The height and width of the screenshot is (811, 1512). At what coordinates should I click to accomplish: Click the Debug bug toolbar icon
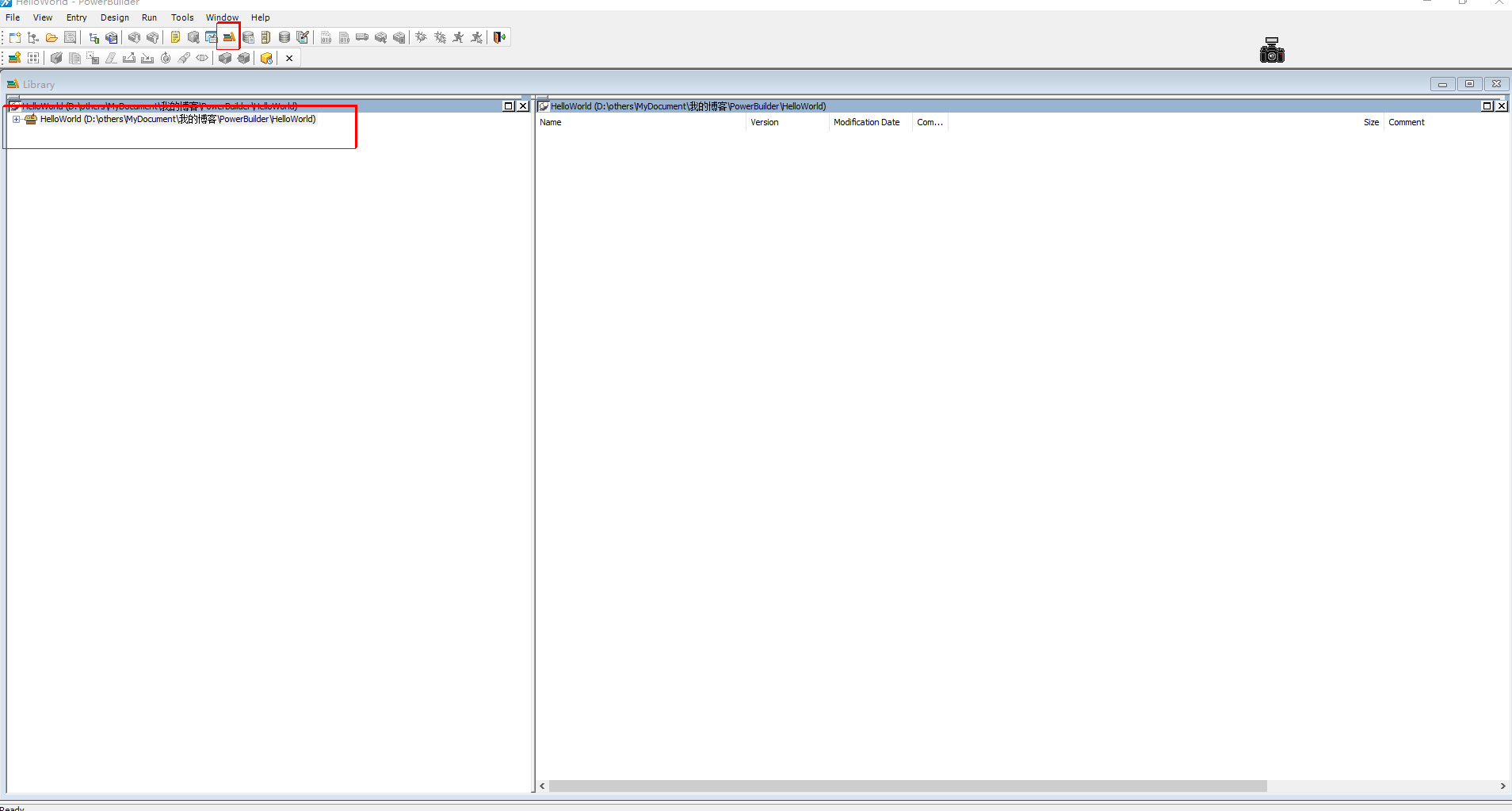pos(421,37)
